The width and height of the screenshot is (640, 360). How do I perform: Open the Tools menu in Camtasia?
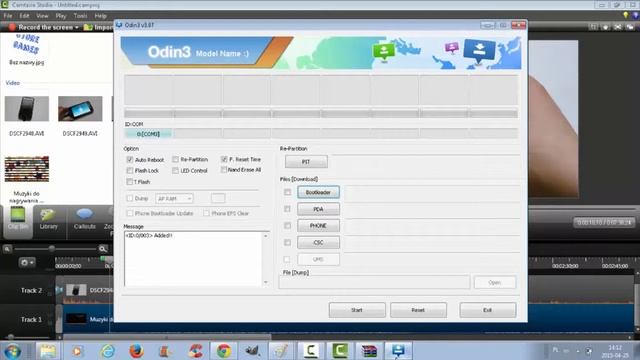pyautogui.click(x=80, y=16)
